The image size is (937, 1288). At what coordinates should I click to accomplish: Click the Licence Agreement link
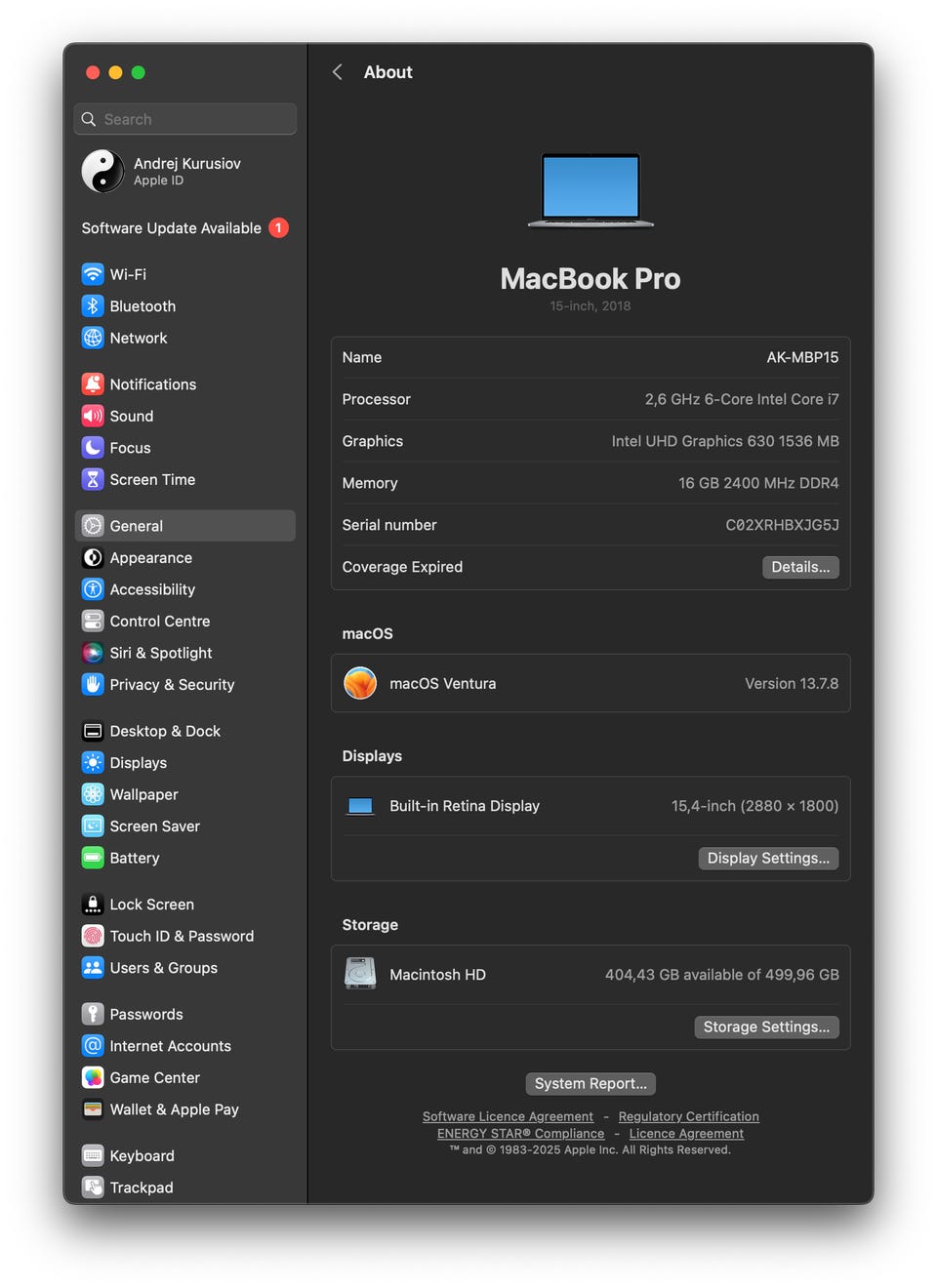(686, 1133)
